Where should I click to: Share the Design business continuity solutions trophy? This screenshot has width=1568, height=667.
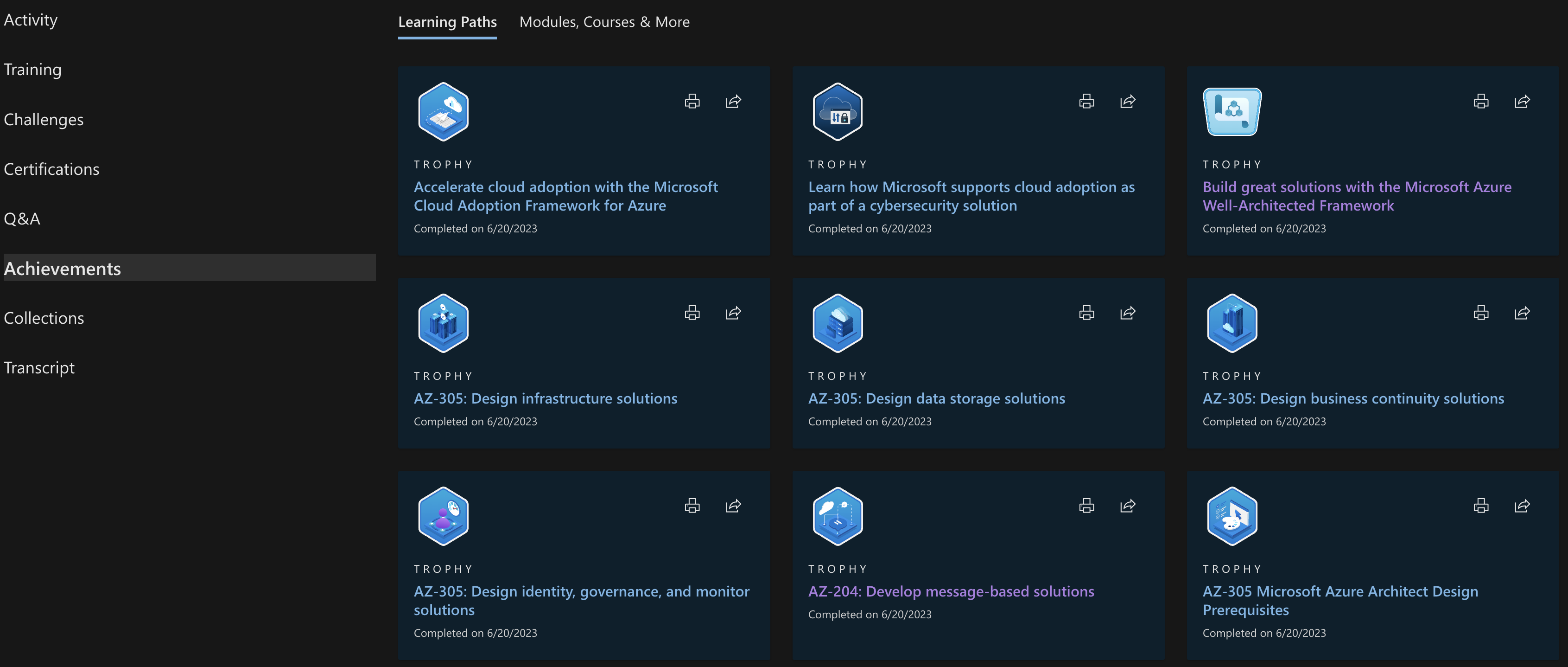[1522, 313]
